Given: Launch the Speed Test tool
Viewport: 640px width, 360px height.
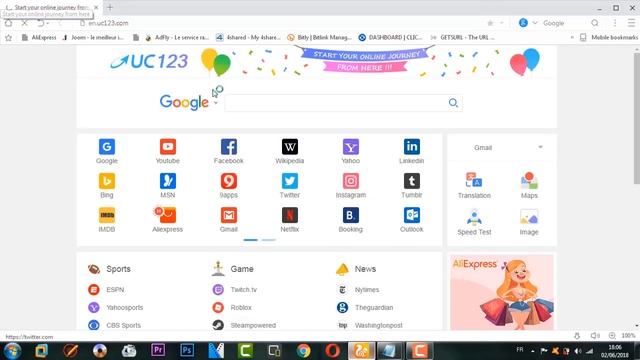Looking at the screenshot, I should [474, 222].
